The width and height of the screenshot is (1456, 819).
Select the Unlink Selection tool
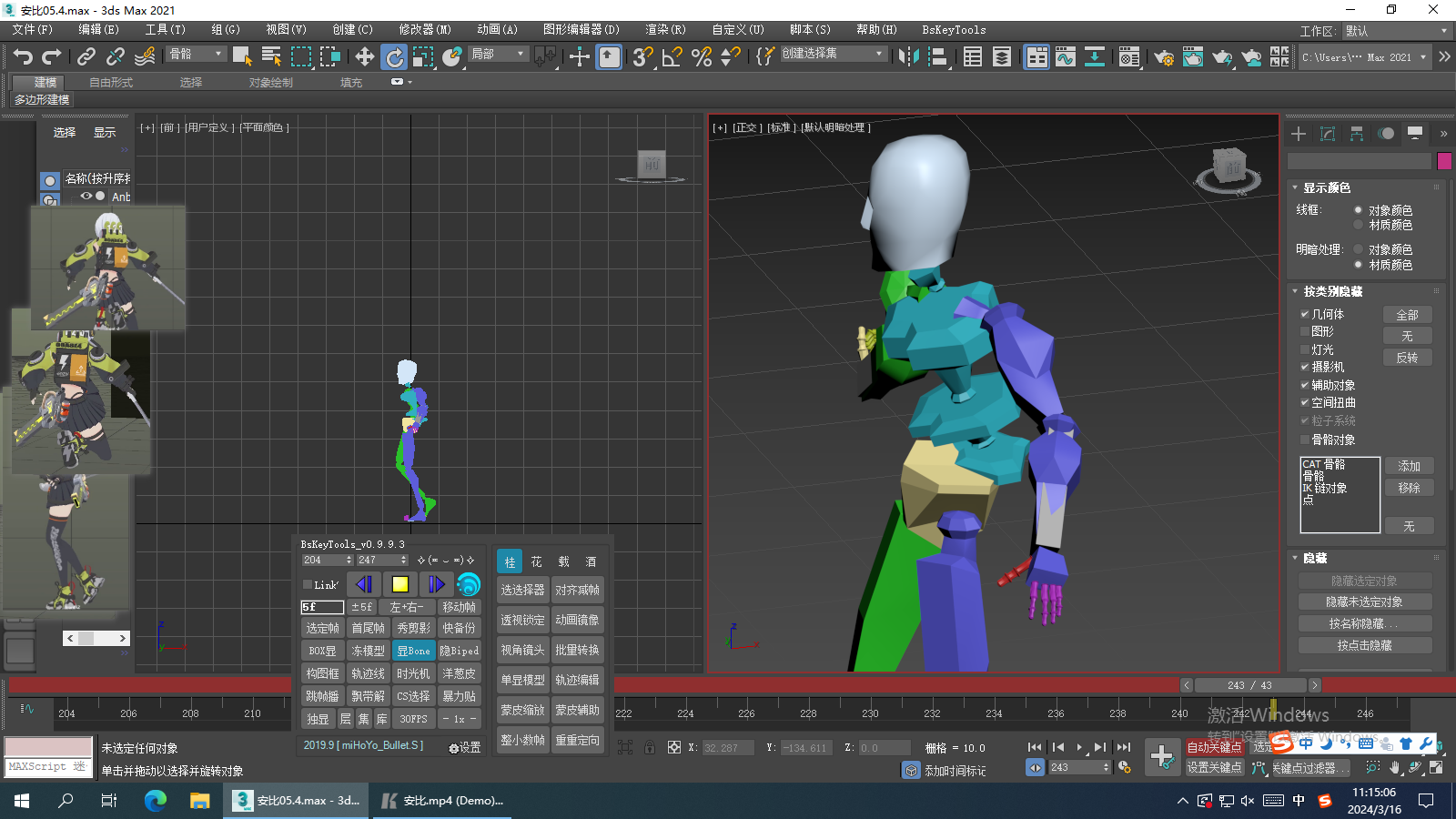116,56
